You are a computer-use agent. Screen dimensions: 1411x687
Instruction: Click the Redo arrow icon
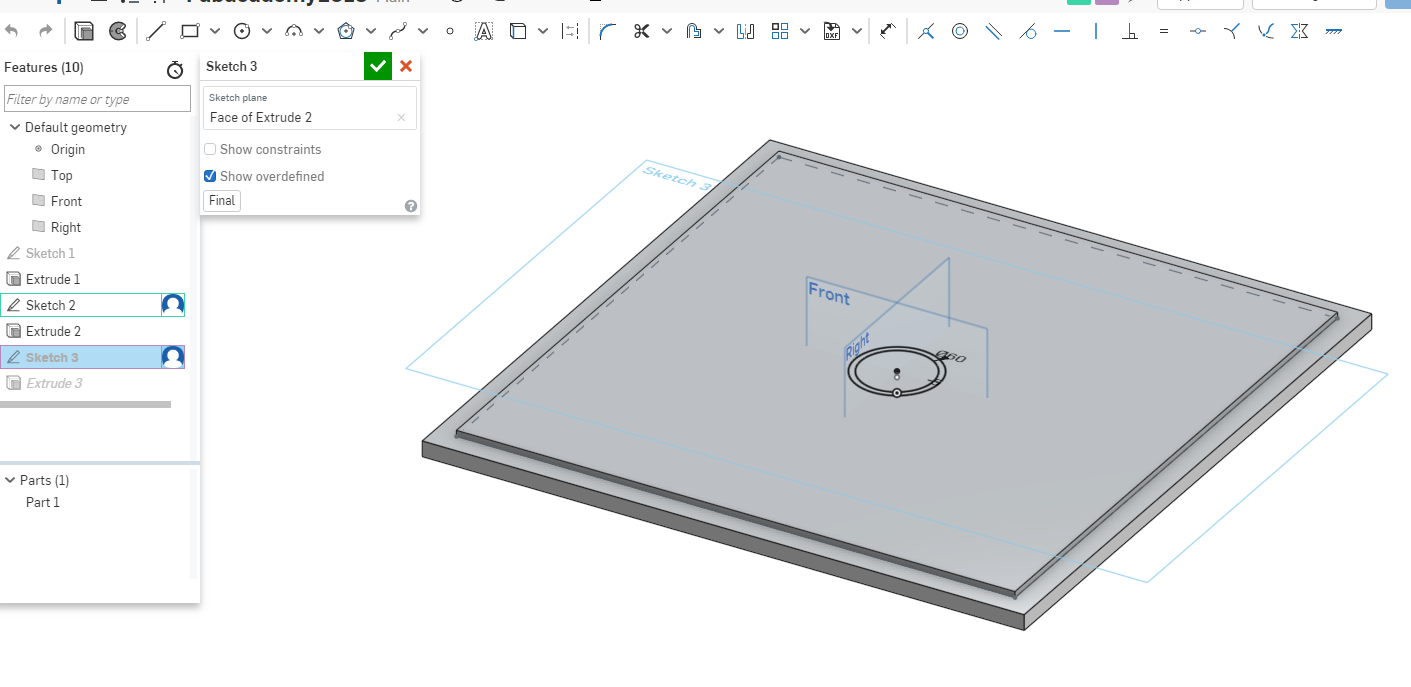[45, 31]
